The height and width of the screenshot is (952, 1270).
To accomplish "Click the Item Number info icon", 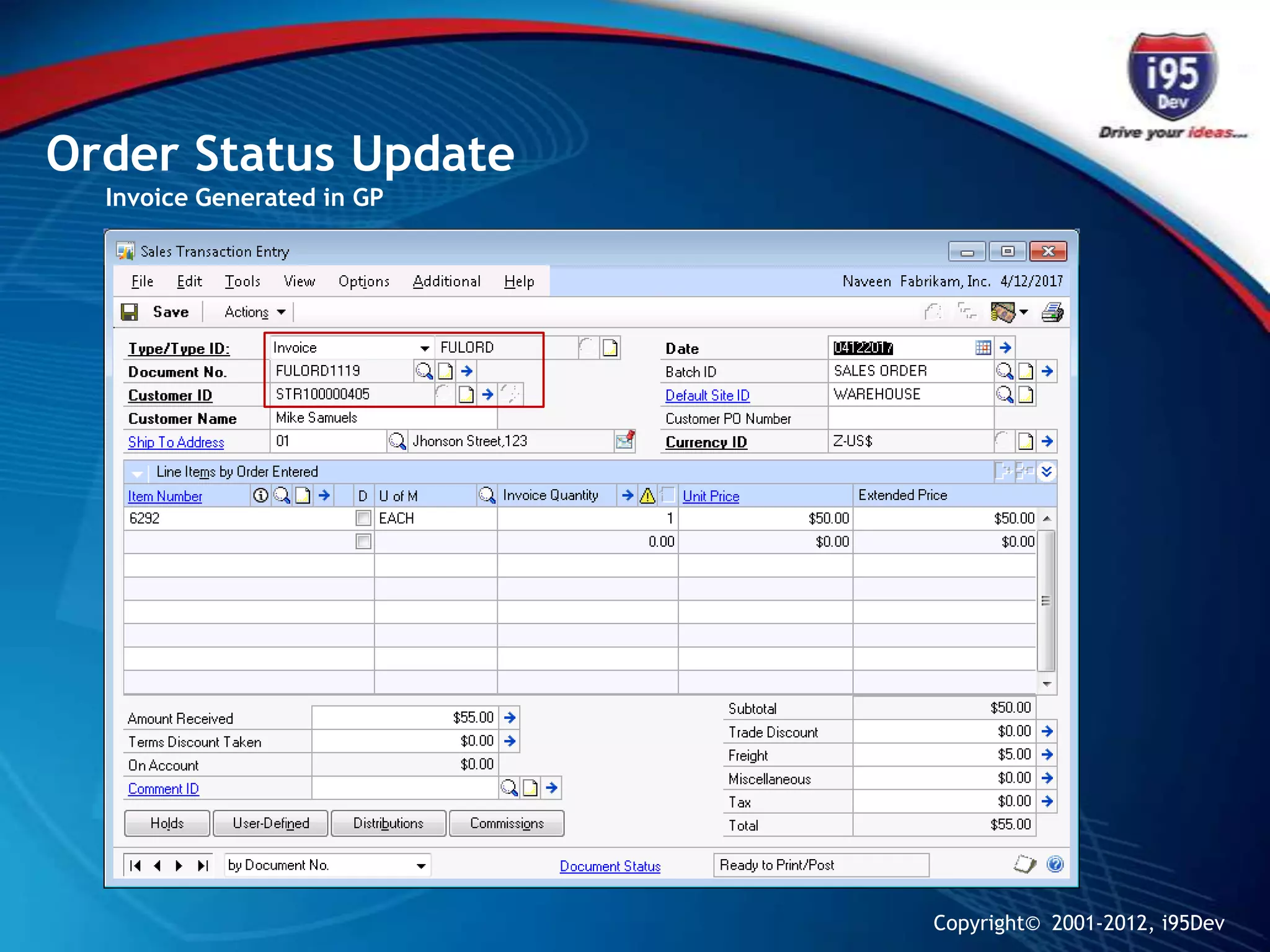I will (x=261, y=495).
